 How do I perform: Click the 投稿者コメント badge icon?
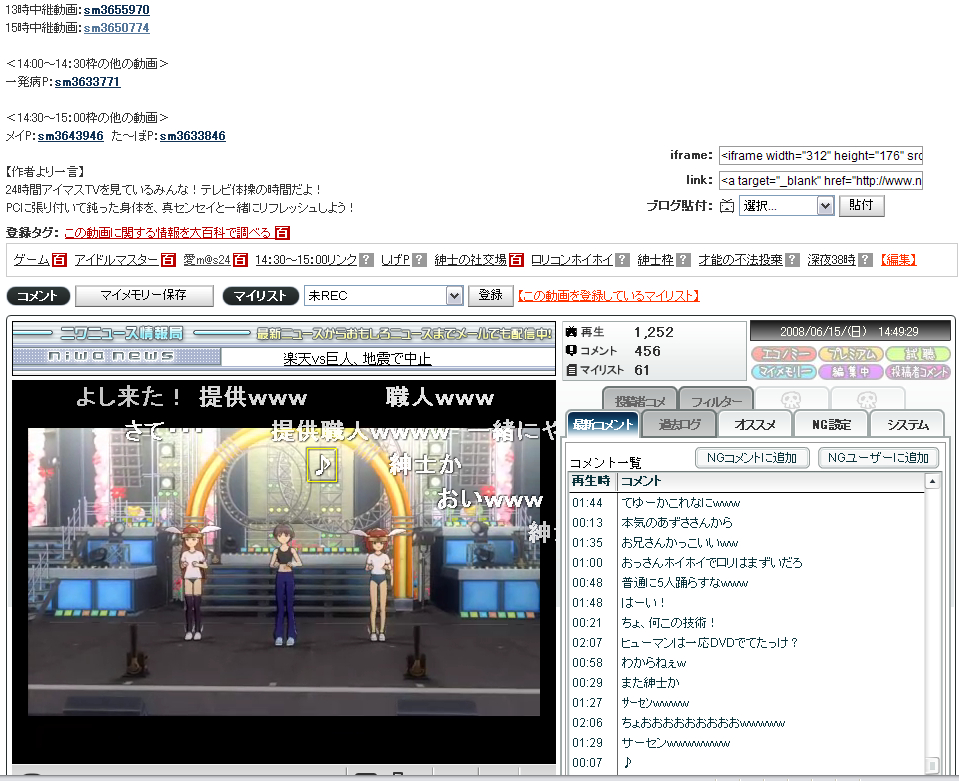pyautogui.click(x=918, y=372)
